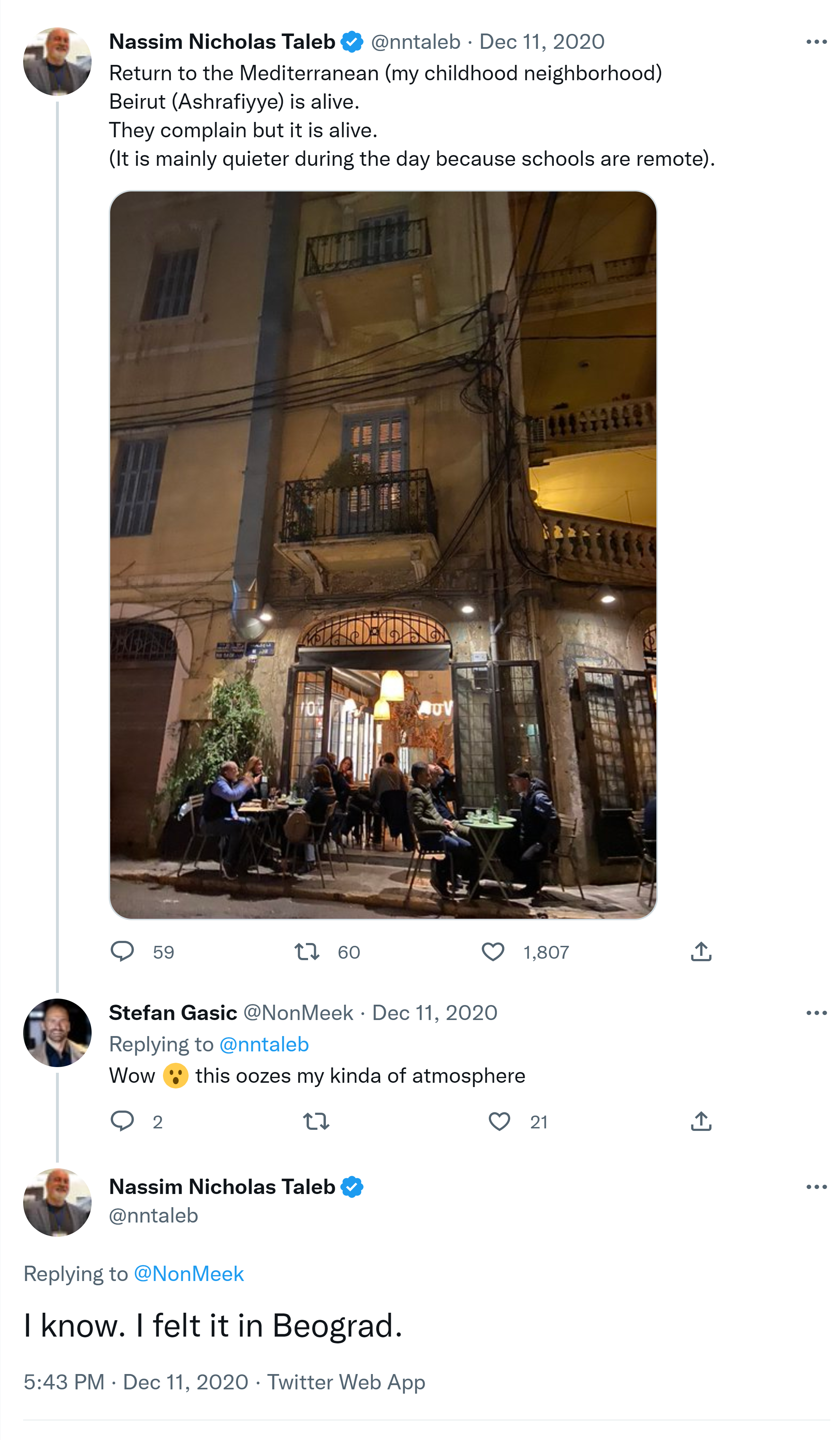Open more options on bottom Taleb reply
The height and width of the screenshot is (1440, 840).
pos(816,1187)
